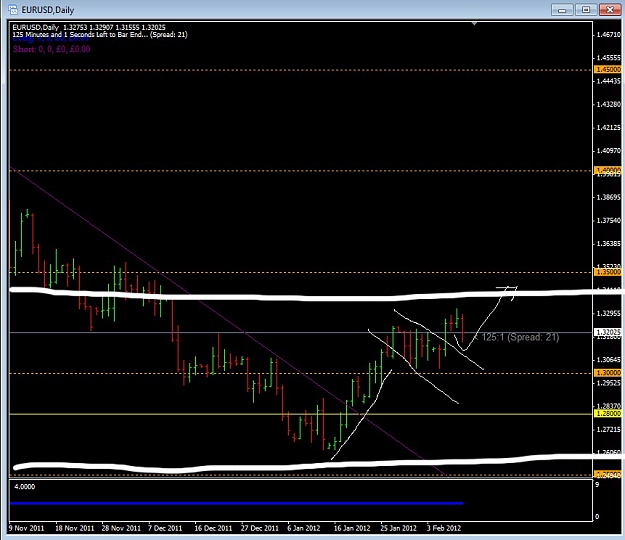
Task: Select the olive horizontal line at 1.28000
Action: pos(301,414)
